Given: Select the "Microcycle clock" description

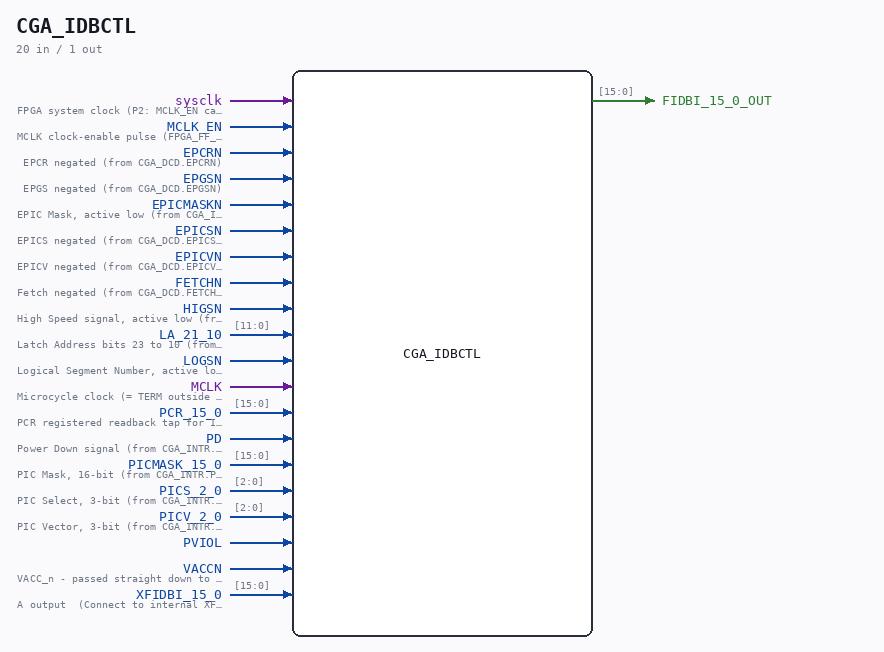Looking at the screenshot, I should (x=120, y=397).
